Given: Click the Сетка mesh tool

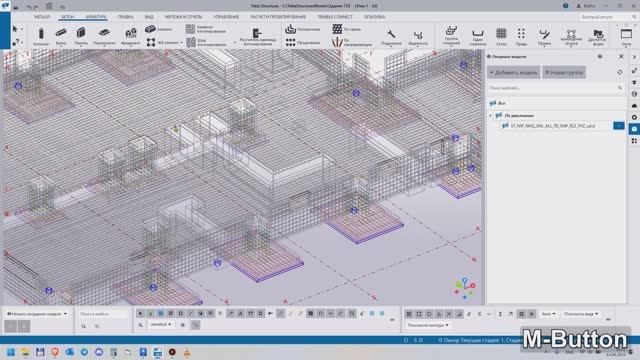Looking at the screenshot, I should pyautogui.click(x=501, y=36).
